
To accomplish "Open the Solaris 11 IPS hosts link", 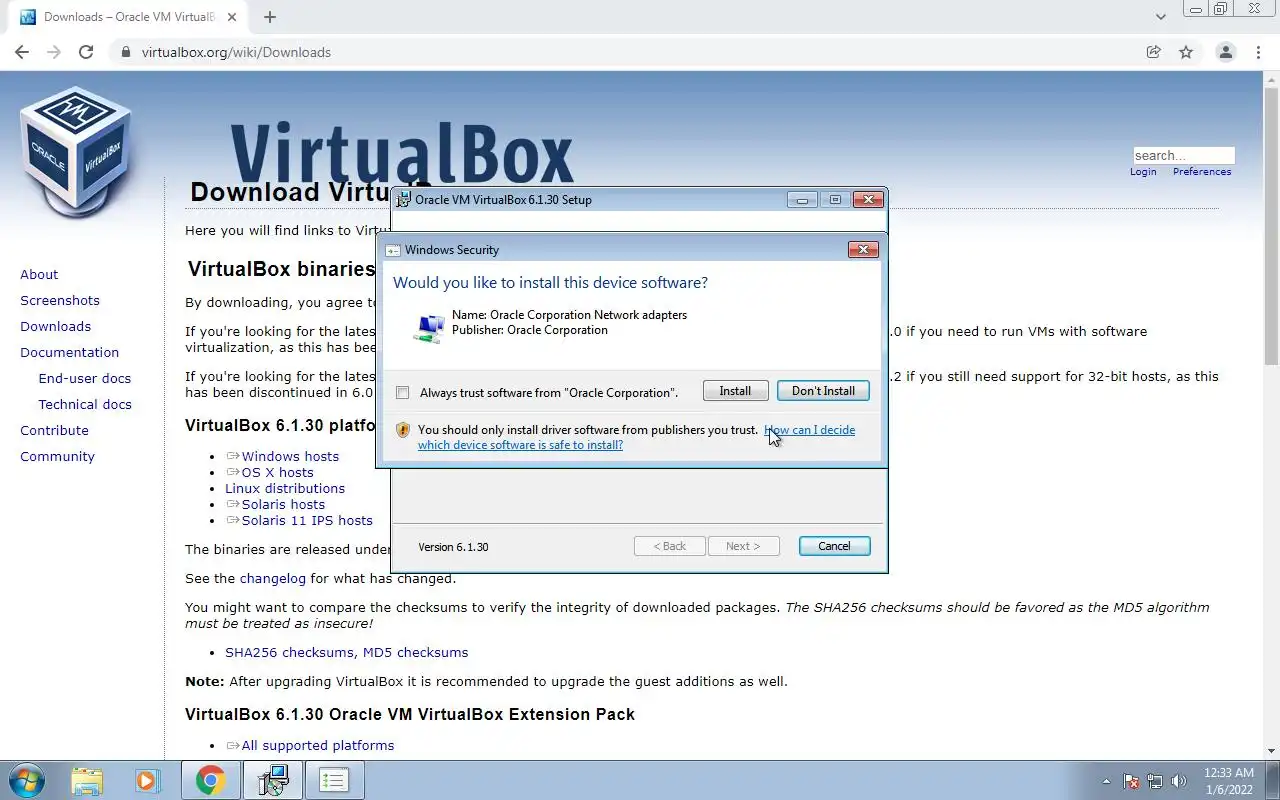I will [307, 520].
